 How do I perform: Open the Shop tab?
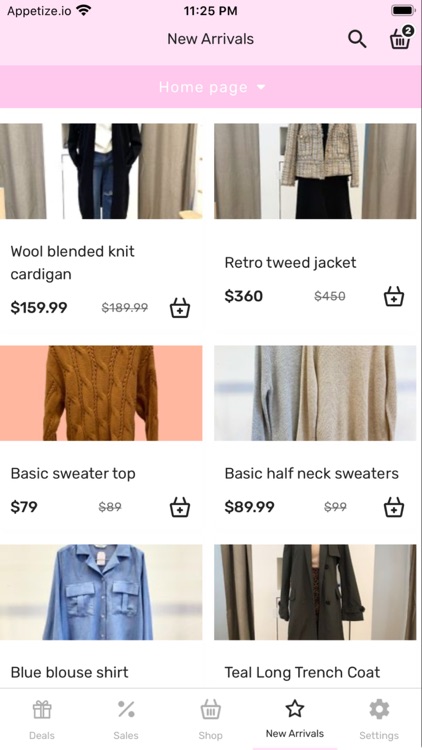[211, 720]
